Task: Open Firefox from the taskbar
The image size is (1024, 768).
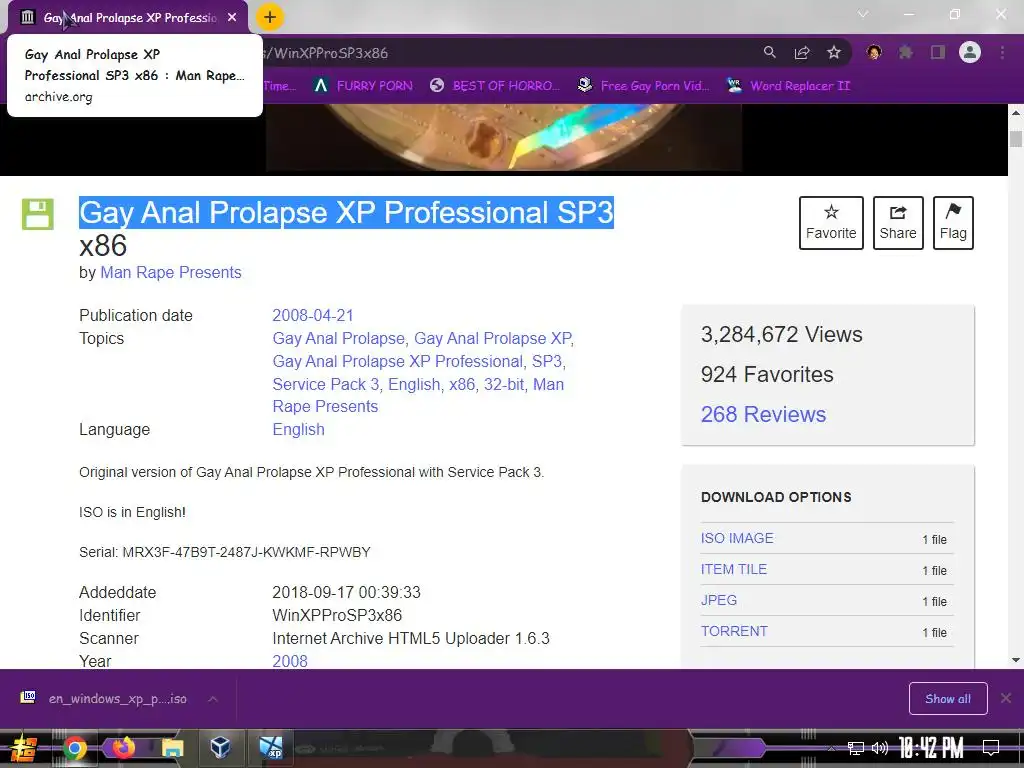Action: click(x=123, y=747)
